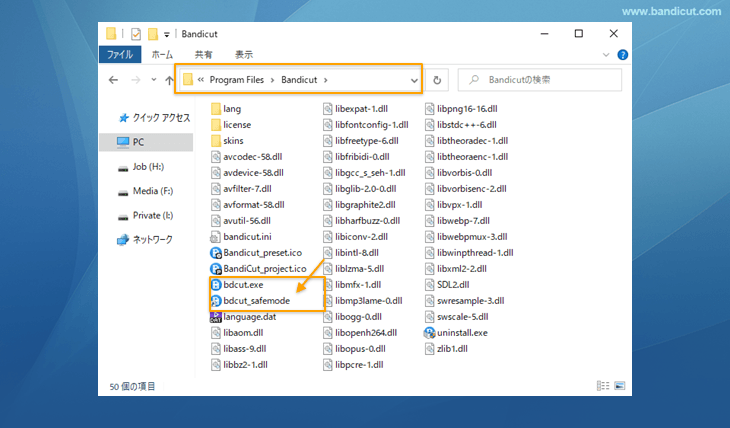The width and height of the screenshot is (730, 428).
Task: Click the bdcut.exe application icon
Action: (216, 285)
